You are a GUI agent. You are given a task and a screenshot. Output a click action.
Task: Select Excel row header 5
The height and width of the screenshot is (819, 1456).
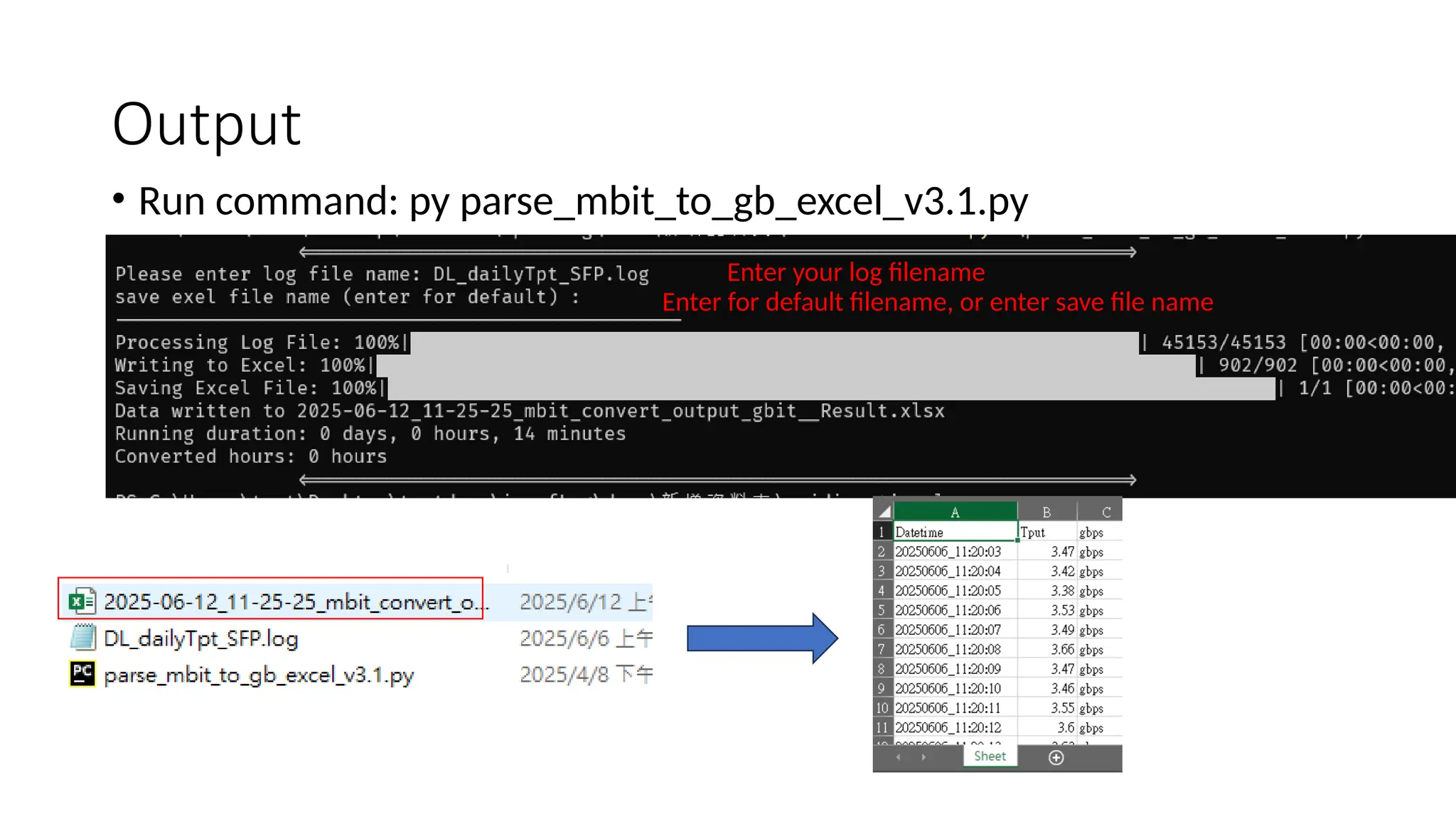882,610
